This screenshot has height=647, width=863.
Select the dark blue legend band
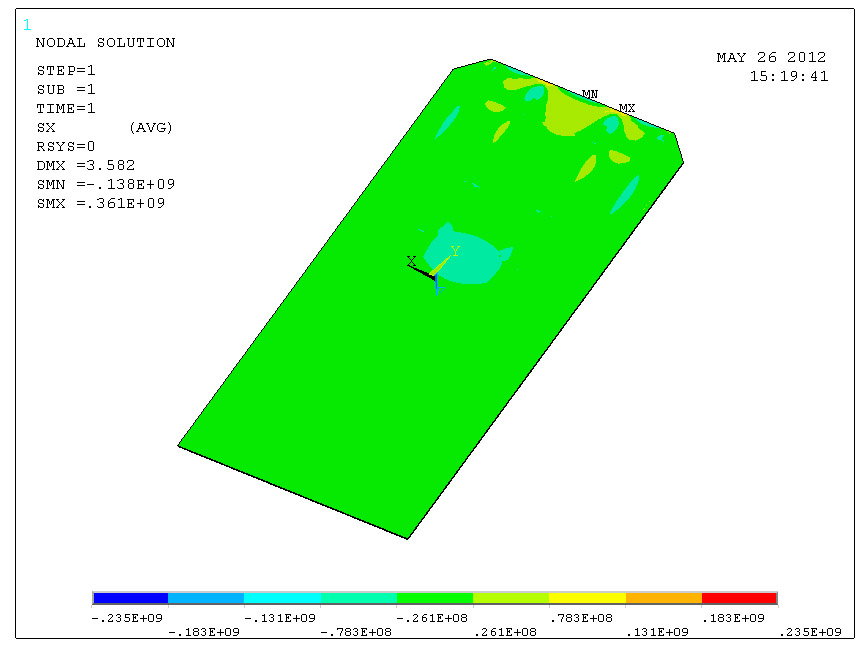[130, 598]
